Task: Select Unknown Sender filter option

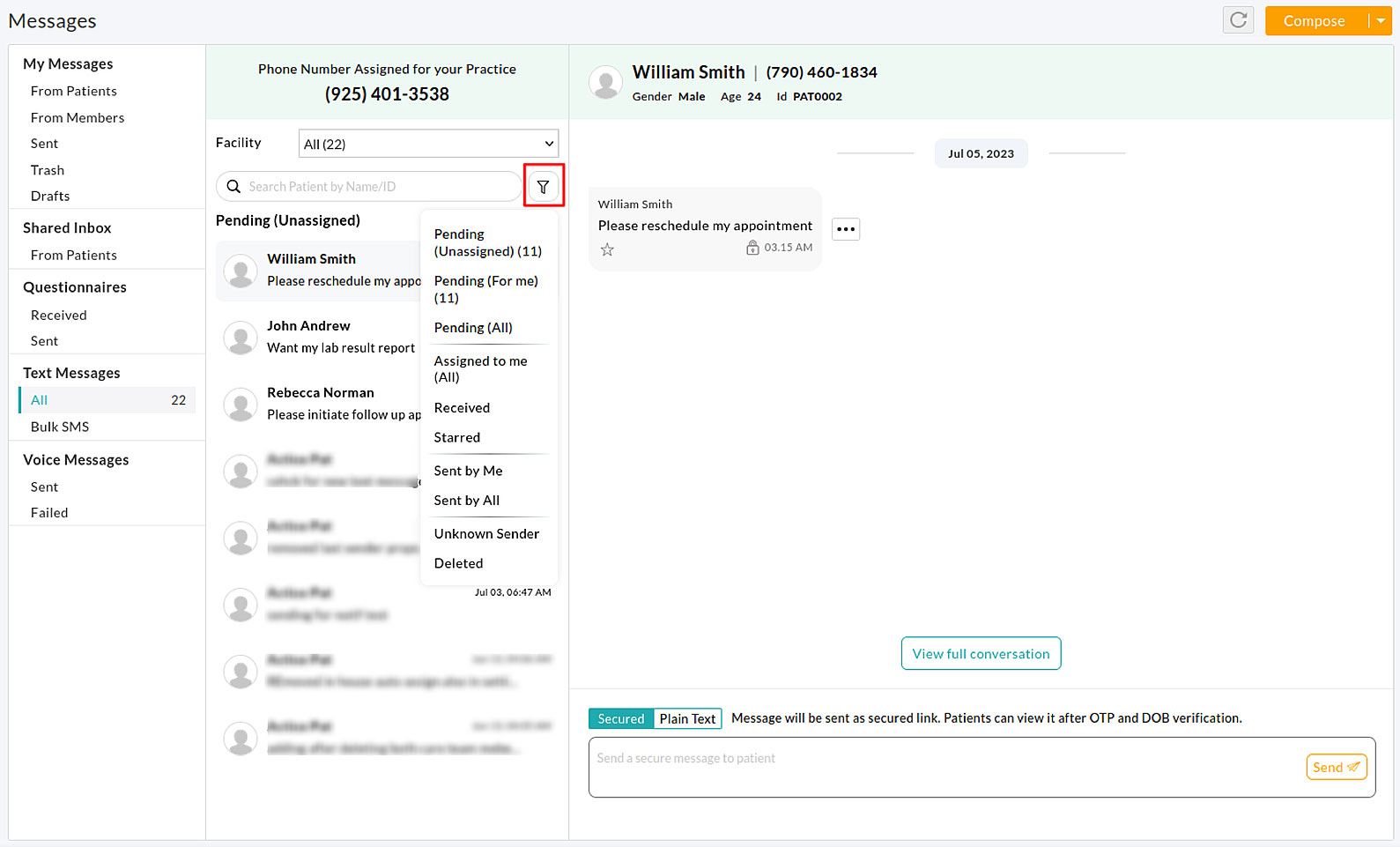Action: (x=486, y=533)
